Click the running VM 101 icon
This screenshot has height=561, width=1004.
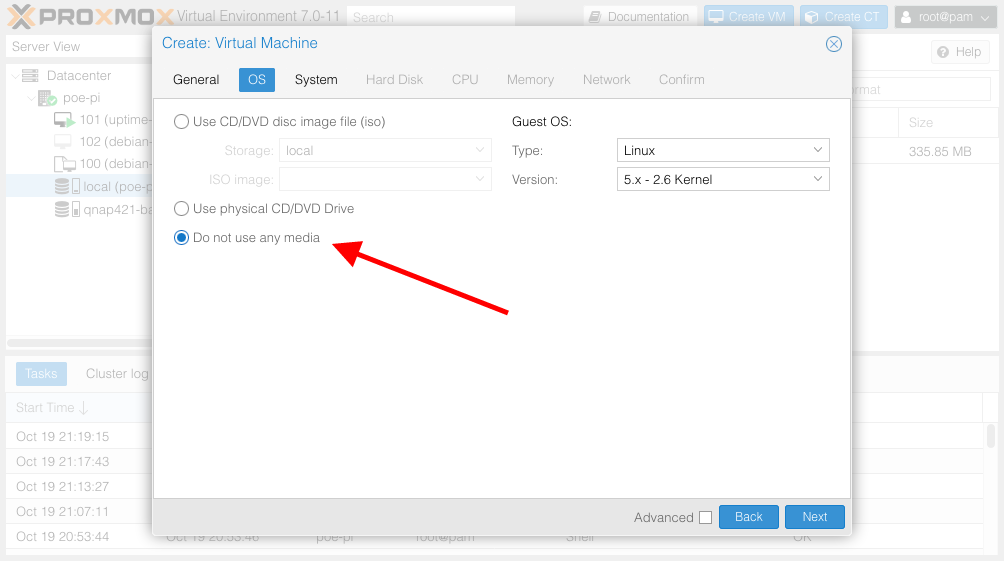(x=64, y=120)
